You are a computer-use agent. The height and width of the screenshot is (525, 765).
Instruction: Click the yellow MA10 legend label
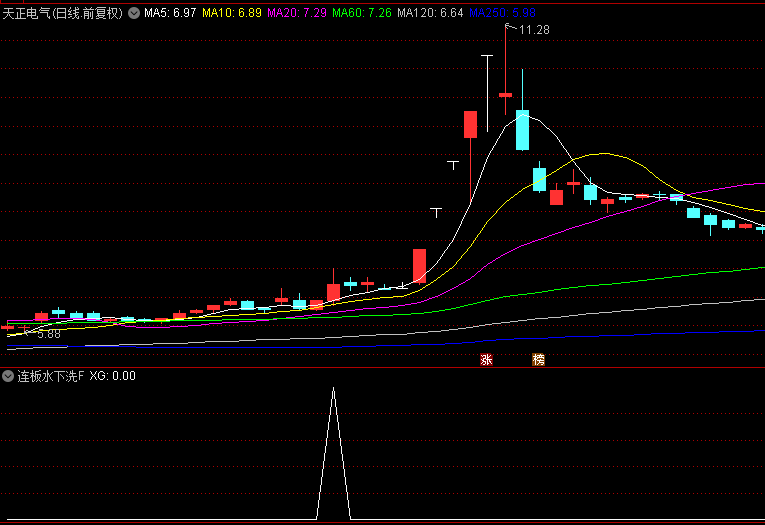232,14
